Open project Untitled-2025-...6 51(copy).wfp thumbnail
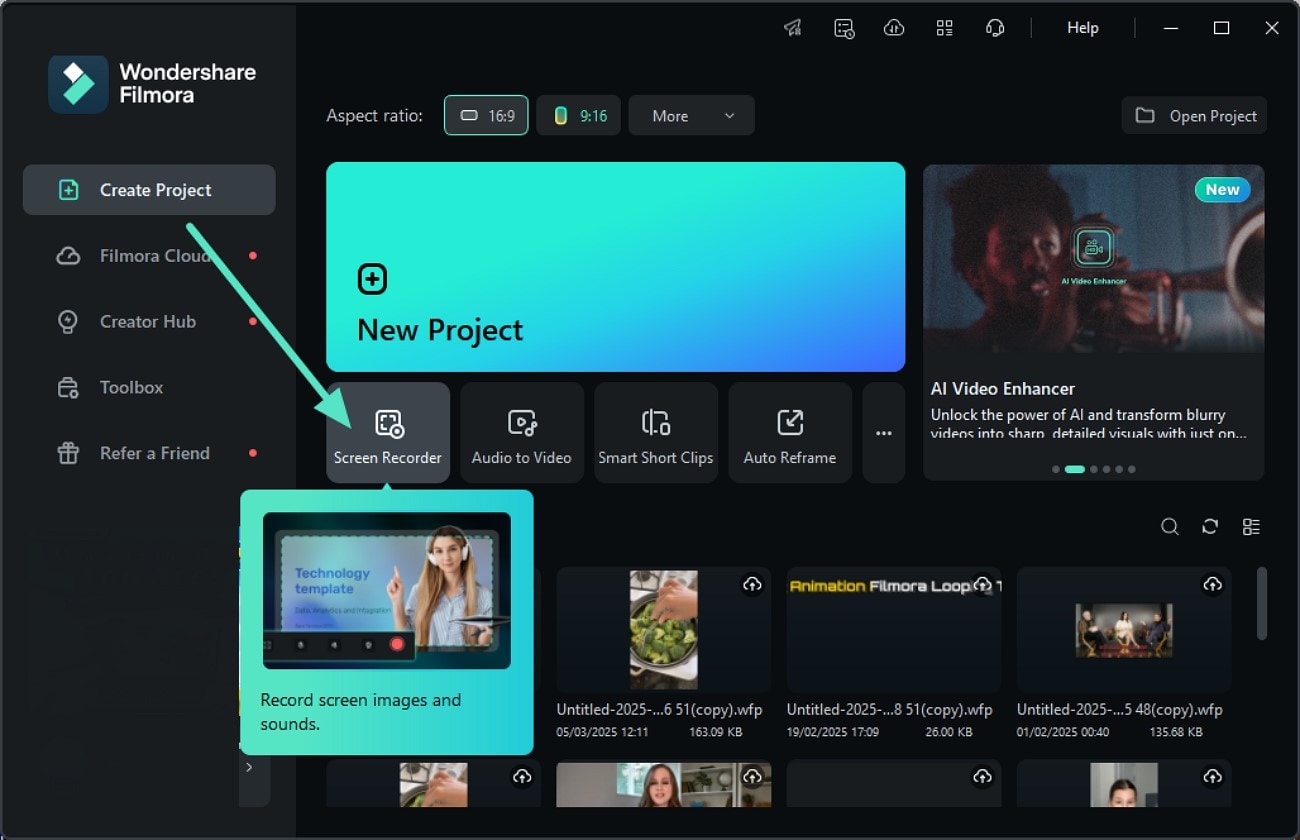The height and width of the screenshot is (840, 1300). 664,630
